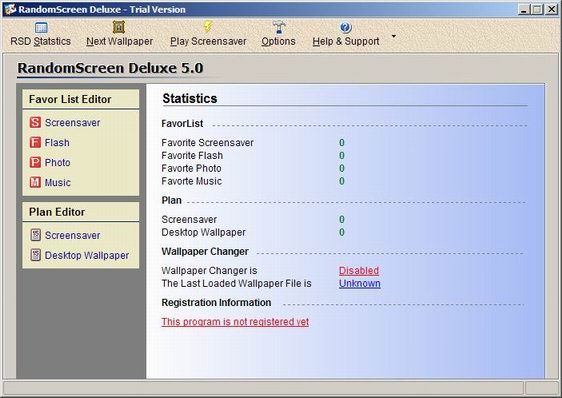Screen dimensions: 562x398
Task: Click the Play Screensaver lightning icon
Action: [x=208, y=27]
